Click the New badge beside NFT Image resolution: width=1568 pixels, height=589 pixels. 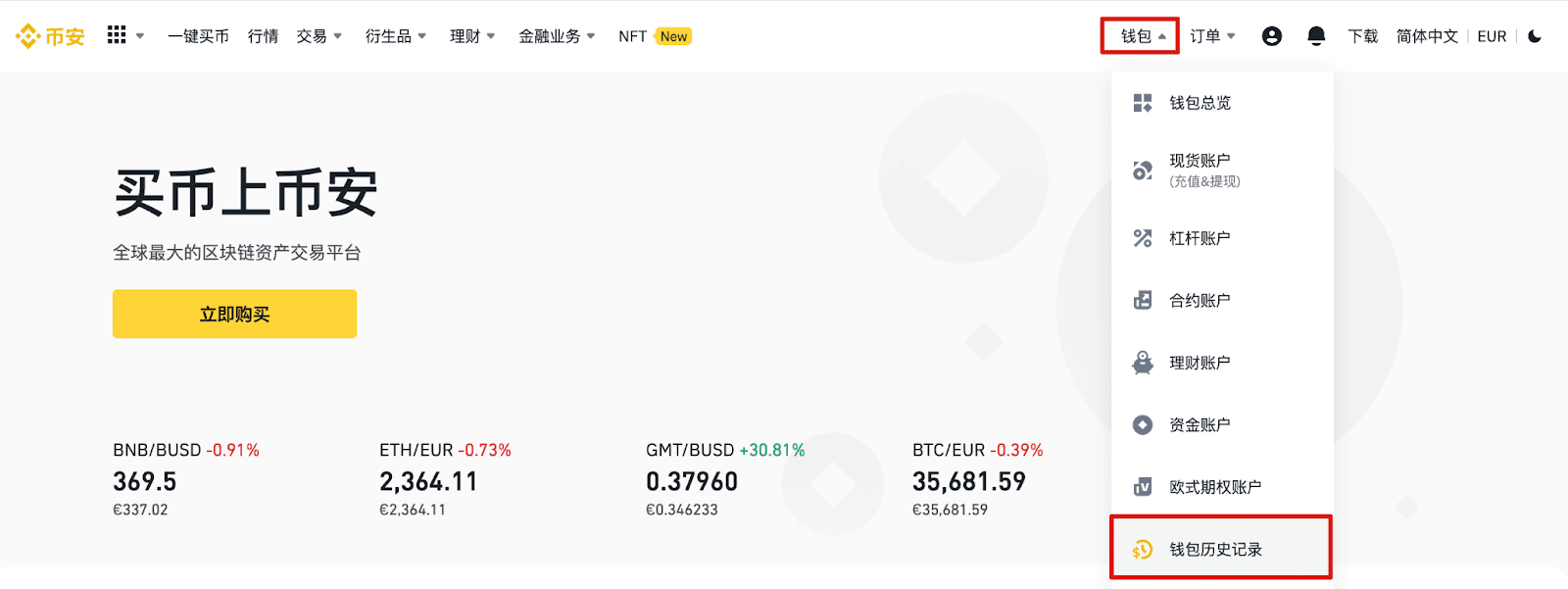click(x=673, y=36)
